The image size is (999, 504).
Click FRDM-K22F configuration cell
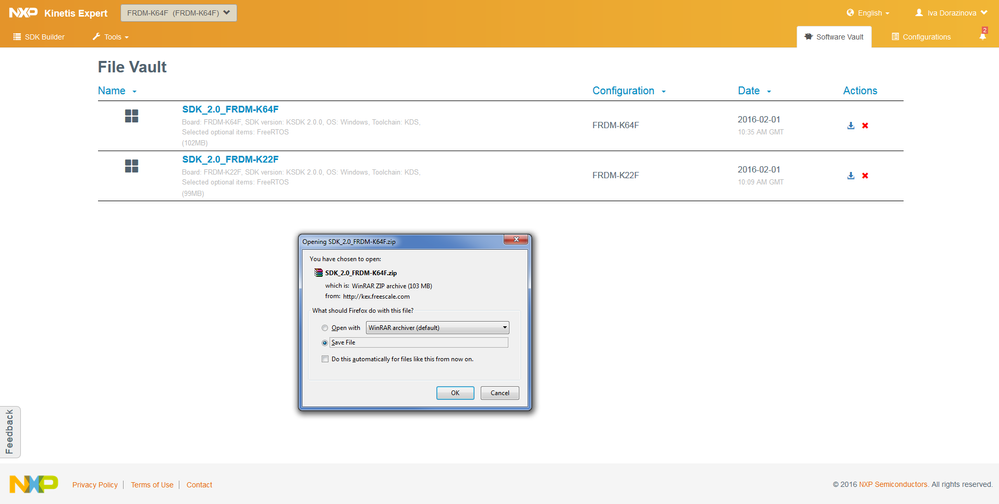615,176
